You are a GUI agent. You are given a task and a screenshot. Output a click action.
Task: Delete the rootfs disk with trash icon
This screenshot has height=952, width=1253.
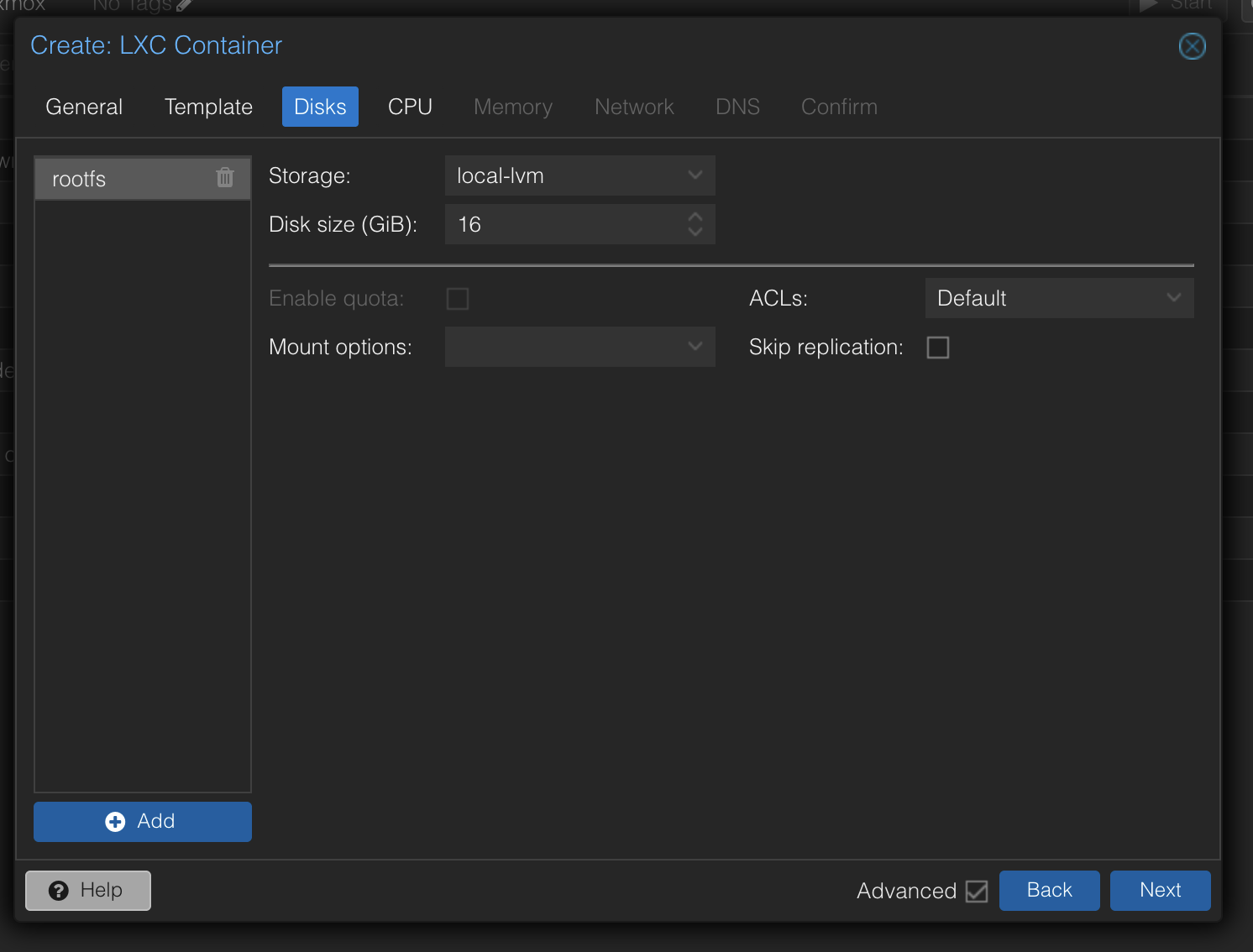click(x=225, y=177)
